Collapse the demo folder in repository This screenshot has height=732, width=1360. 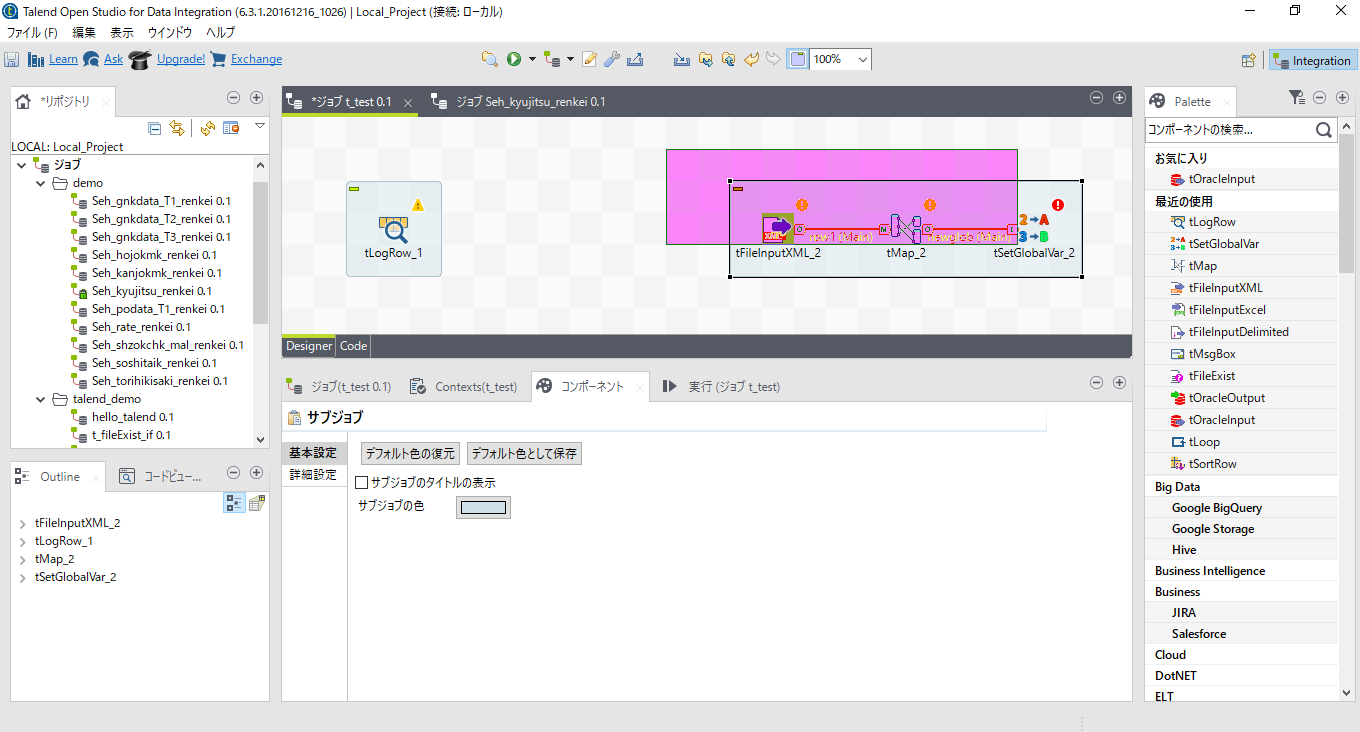pyautogui.click(x=41, y=183)
